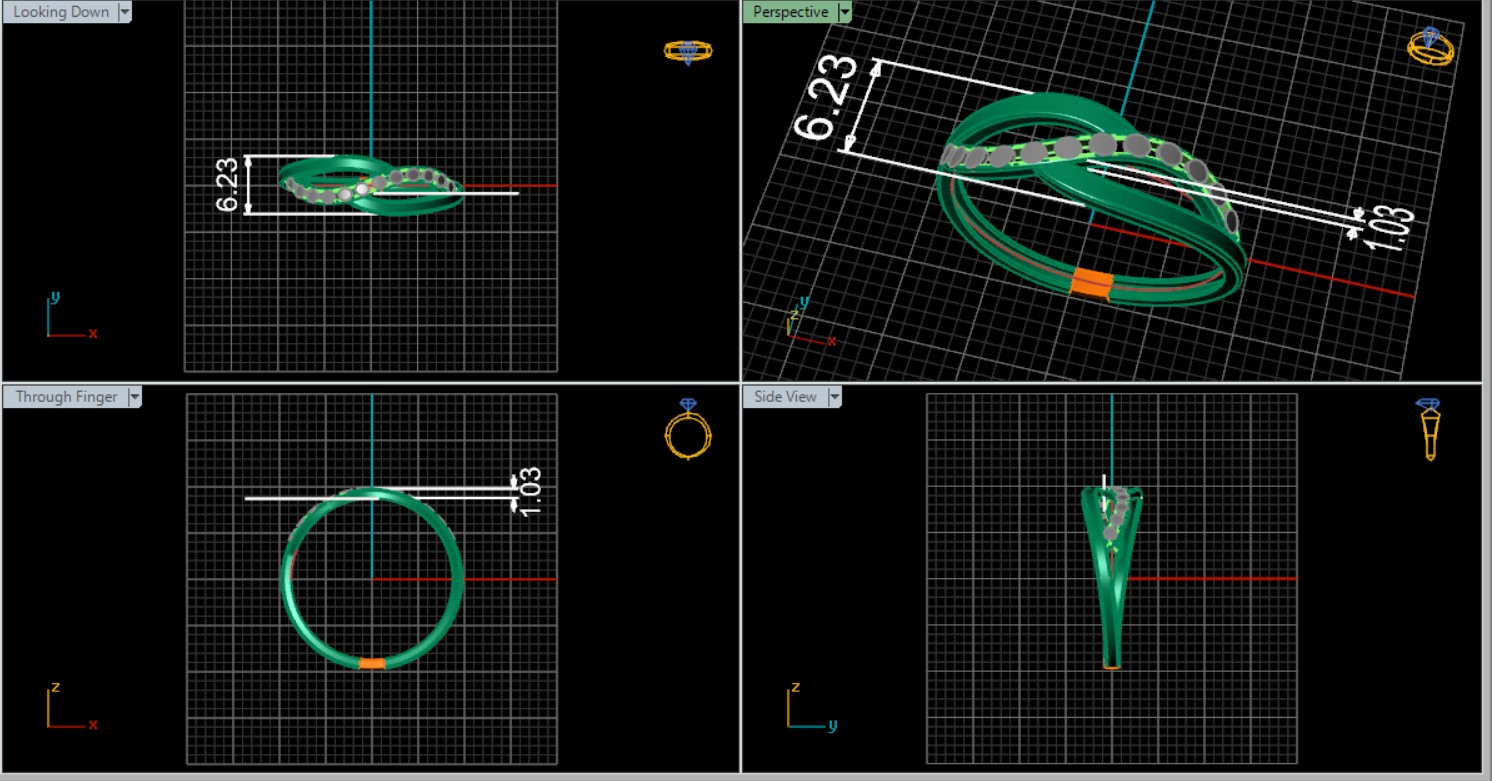Select the 6.23 dimension in Looking Down view
This screenshot has height=781, width=1492.
click(228, 184)
